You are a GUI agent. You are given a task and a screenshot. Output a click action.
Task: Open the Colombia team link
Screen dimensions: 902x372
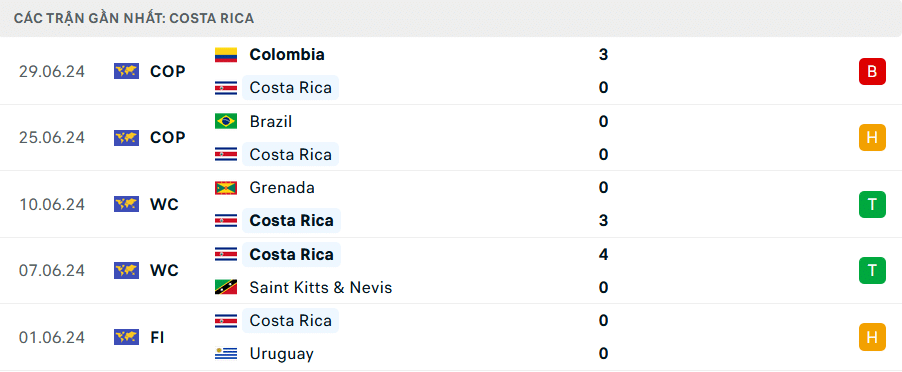pyautogui.click(x=287, y=55)
